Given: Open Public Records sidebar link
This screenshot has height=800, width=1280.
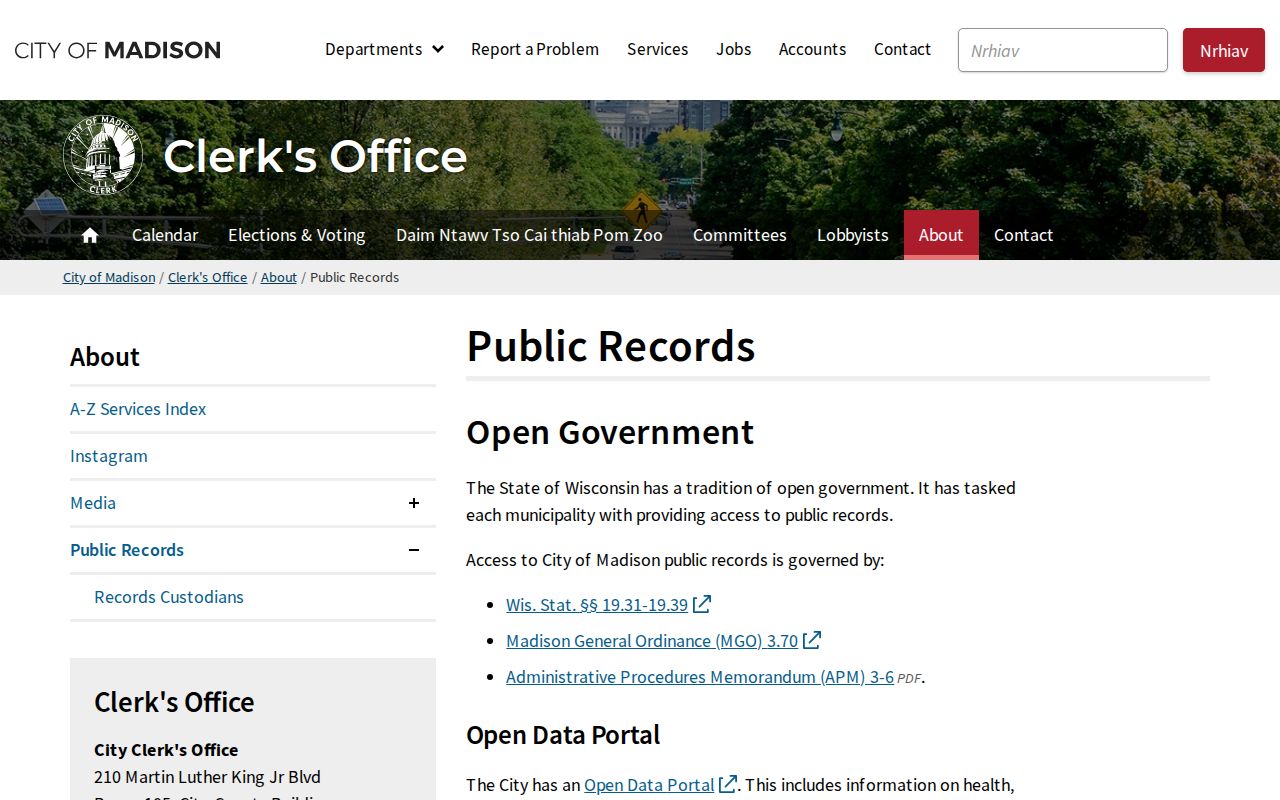Looking at the screenshot, I should pyautogui.click(x=127, y=550).
